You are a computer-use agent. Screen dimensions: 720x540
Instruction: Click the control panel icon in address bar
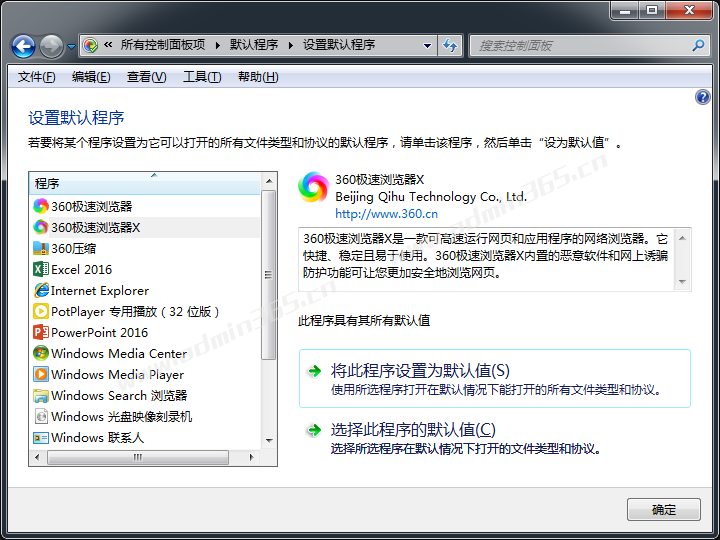coord(90,45)
